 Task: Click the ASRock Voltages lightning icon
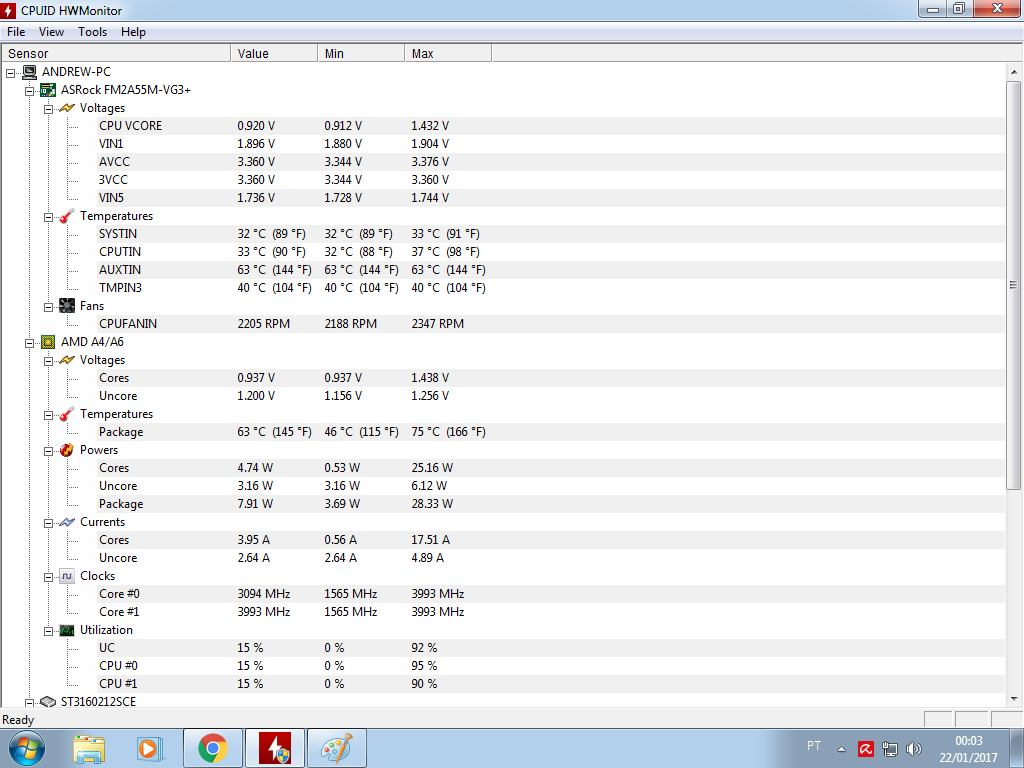point(67,108)
